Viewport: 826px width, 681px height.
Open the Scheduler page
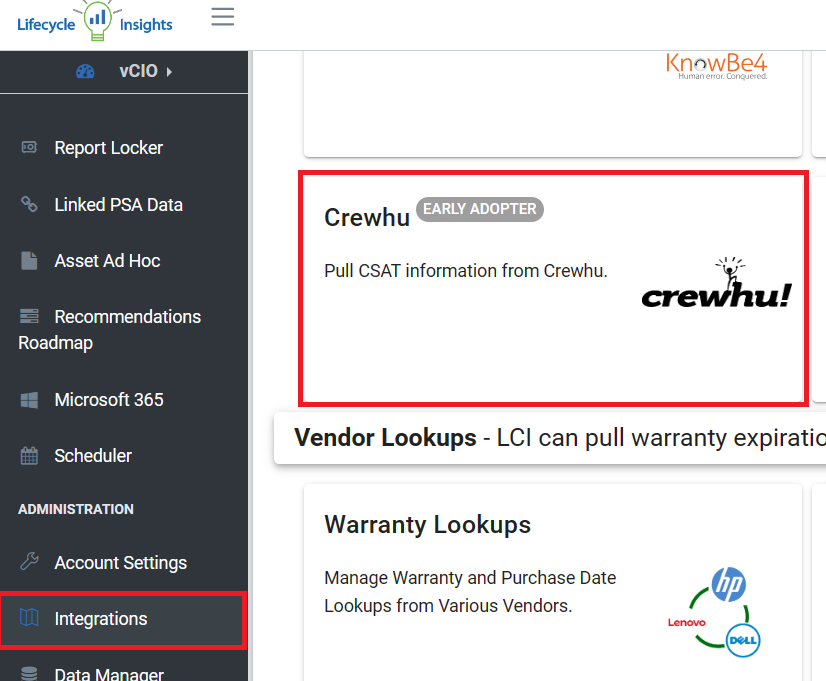coord(93,456)
